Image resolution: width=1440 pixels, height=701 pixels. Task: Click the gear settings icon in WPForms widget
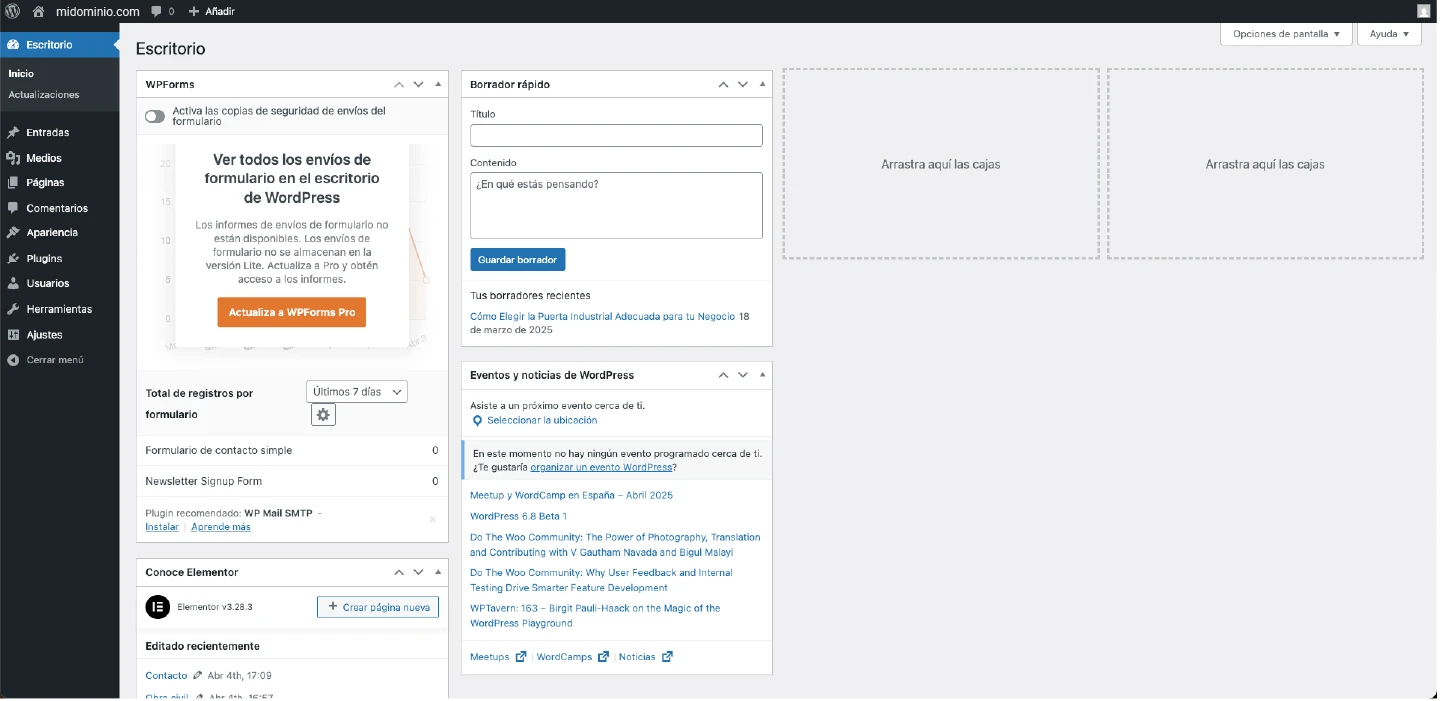(323, 414)
